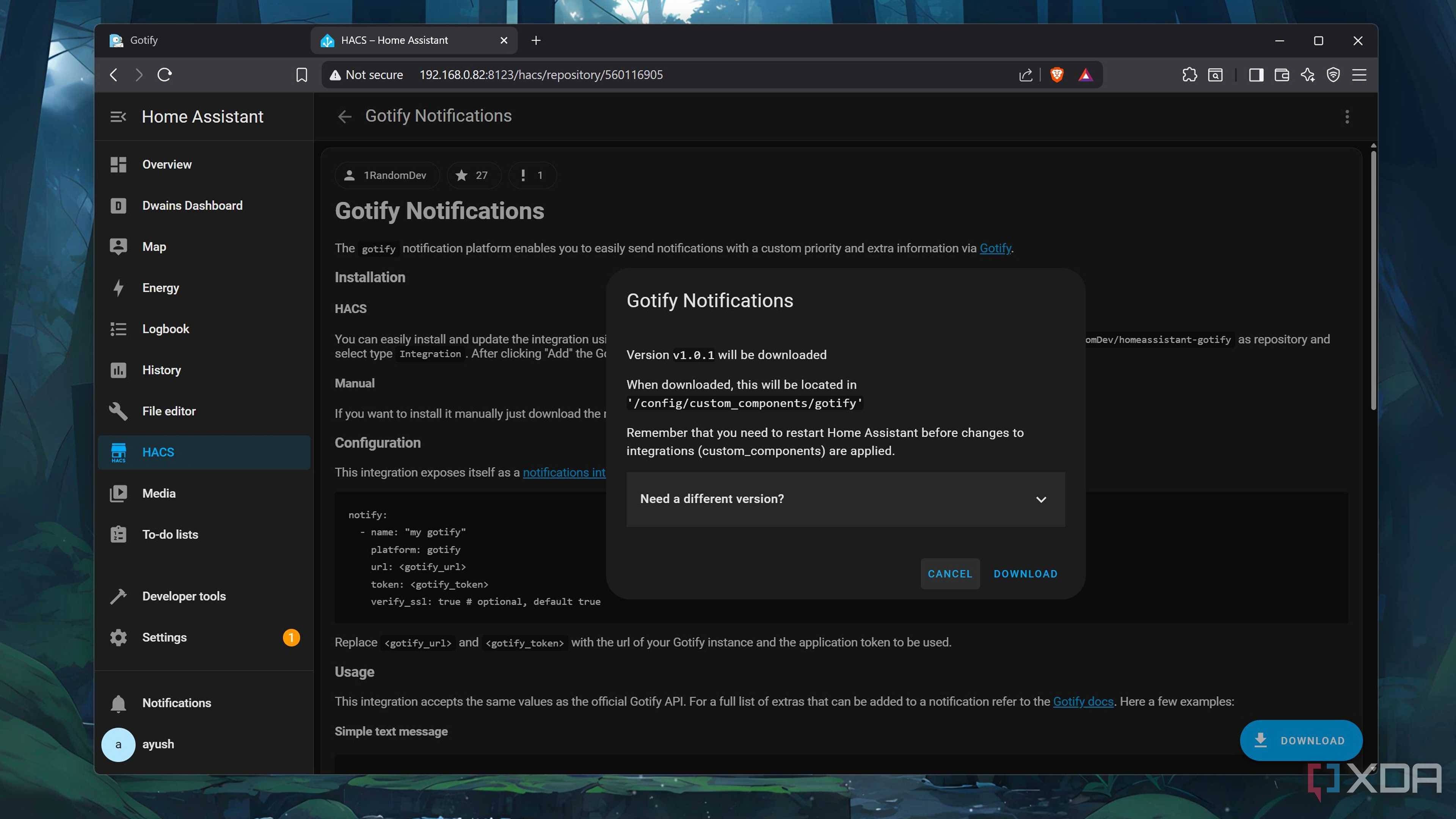This screenshot has height=819, width=1456.
Task: Collapse the Home Assistant sidebar menu icon
Action: coord(118,116)
